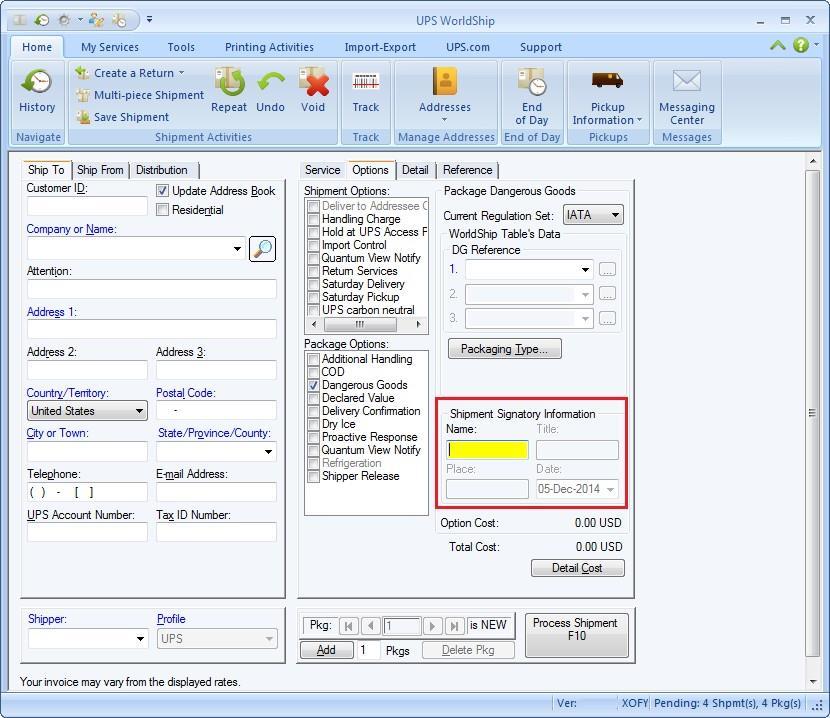Collapse the ribbon with the green arrow
This screenshot has width=830, height=718.
(x=777, y=46)
